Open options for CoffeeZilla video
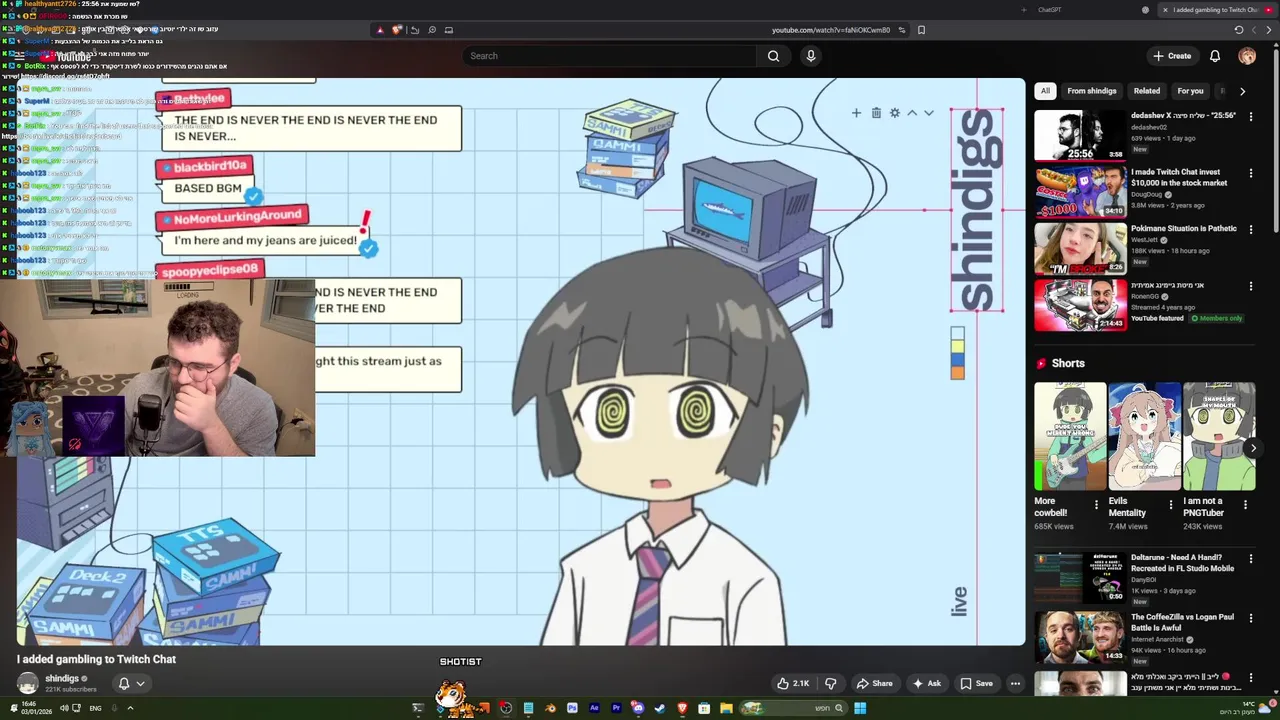This screenshot has height=720, width=1280. coord(1250,617)
